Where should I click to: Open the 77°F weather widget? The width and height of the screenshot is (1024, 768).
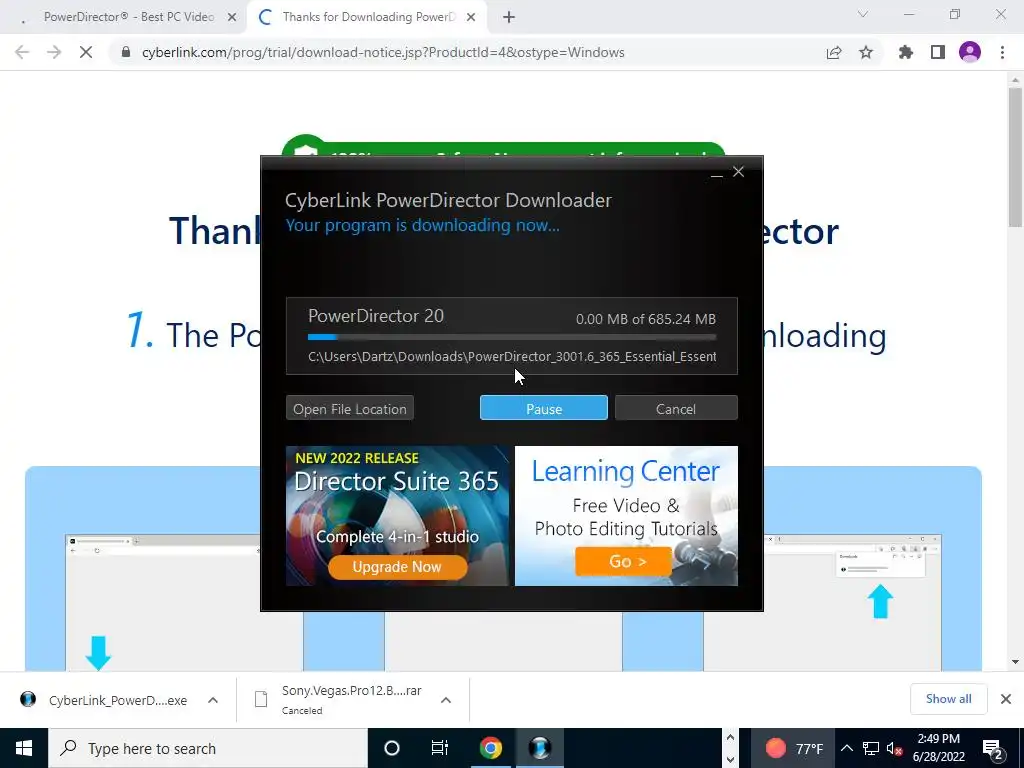point(793,748)
